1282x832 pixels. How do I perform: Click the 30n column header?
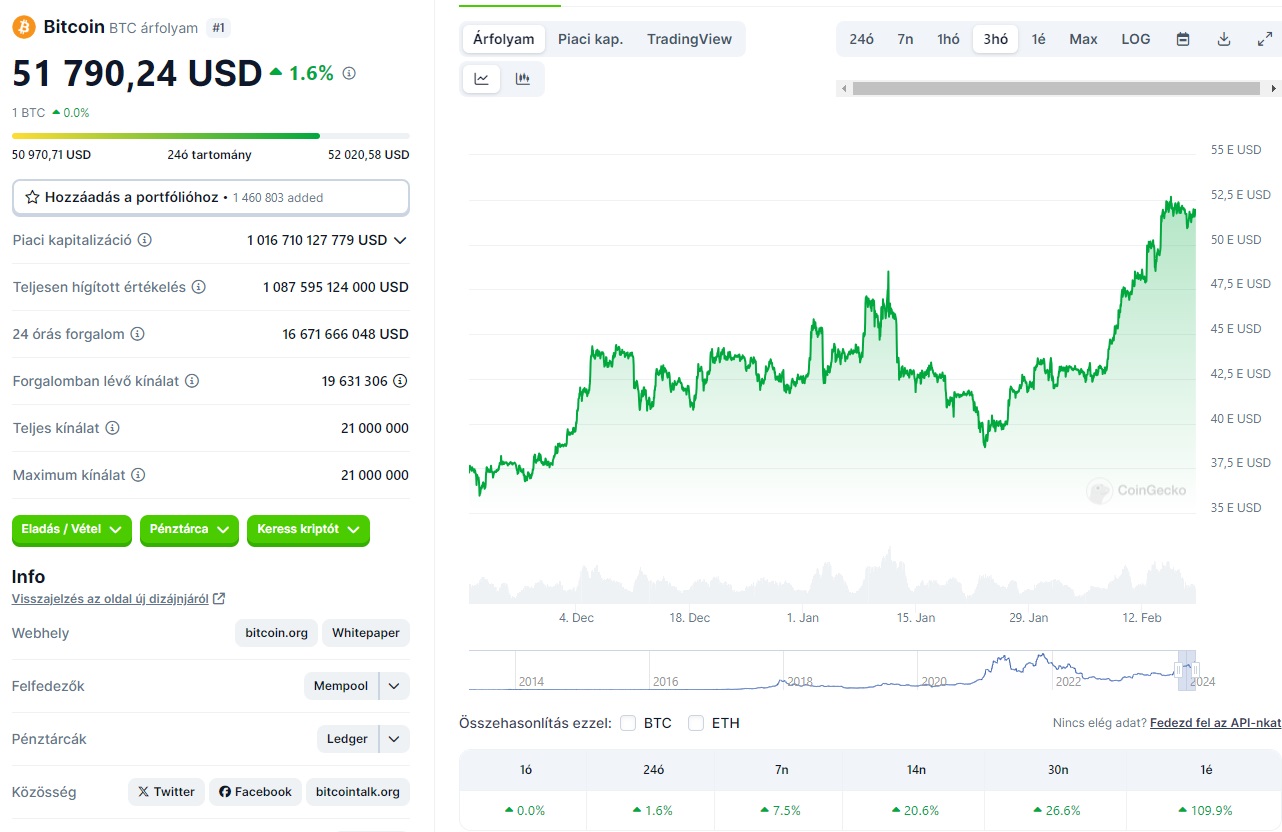[1058, 770]
